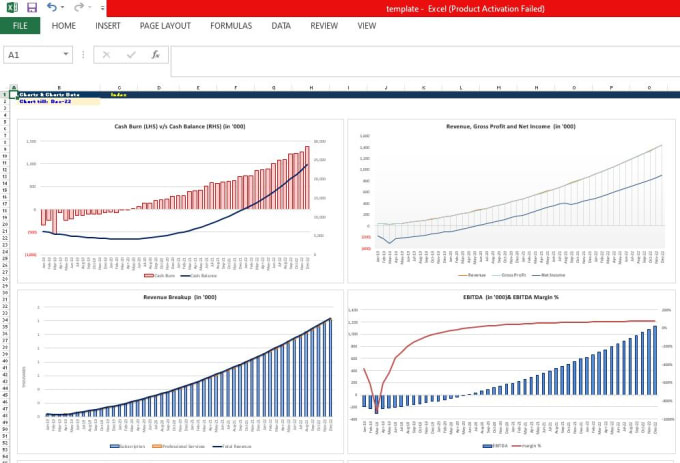The image size is (680, 463).
Task: Switch to the HOME ribbon tab
Action: click(64, 26)
